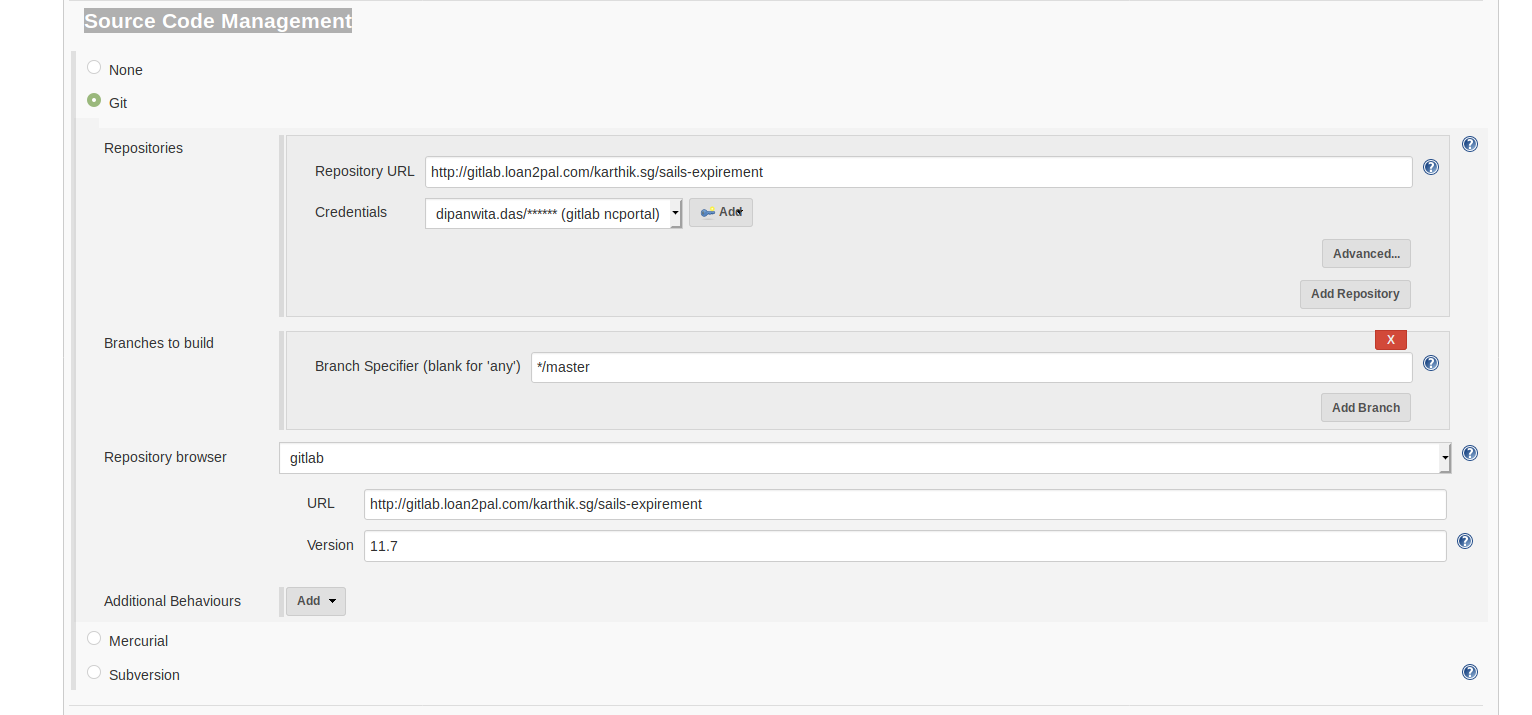Click the Add Branch button
The height and width of the screenshot is (715, 1532).
[1365, 408]
